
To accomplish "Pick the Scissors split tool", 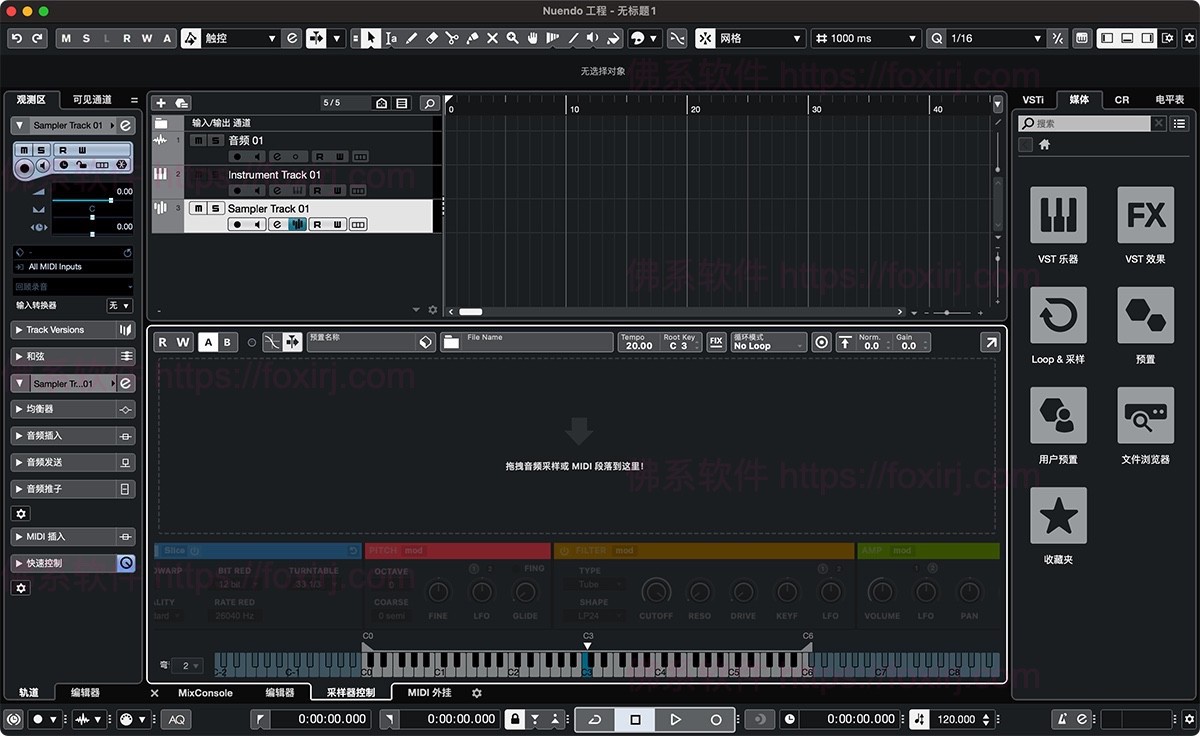I will tap(453, 38).
